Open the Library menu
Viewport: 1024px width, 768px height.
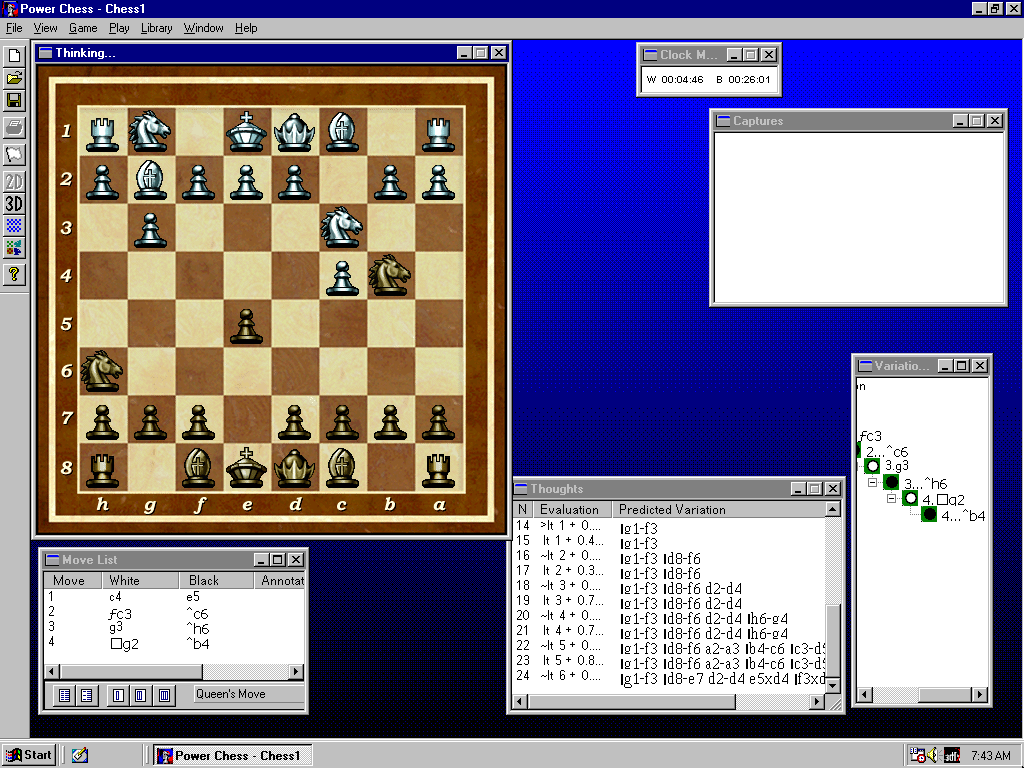[x=157, y=28]
